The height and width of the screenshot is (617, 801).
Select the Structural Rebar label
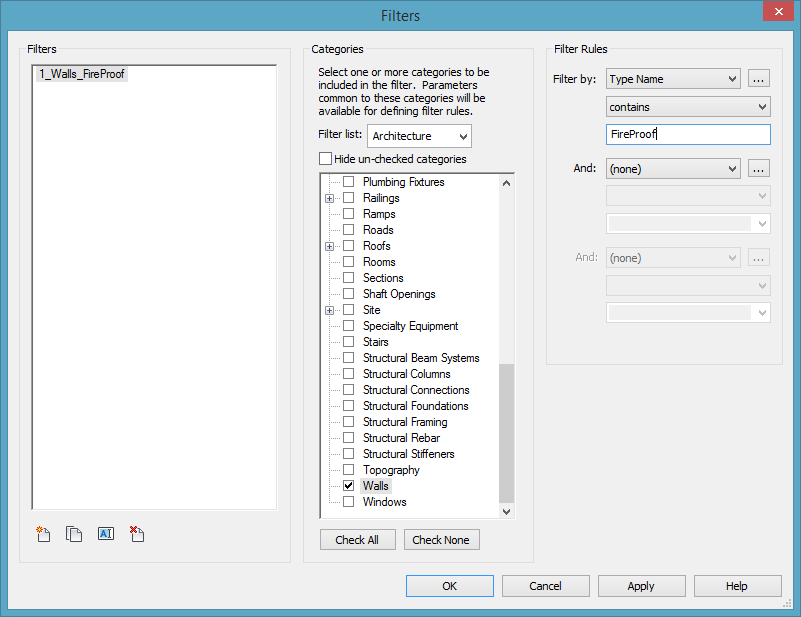401,438
